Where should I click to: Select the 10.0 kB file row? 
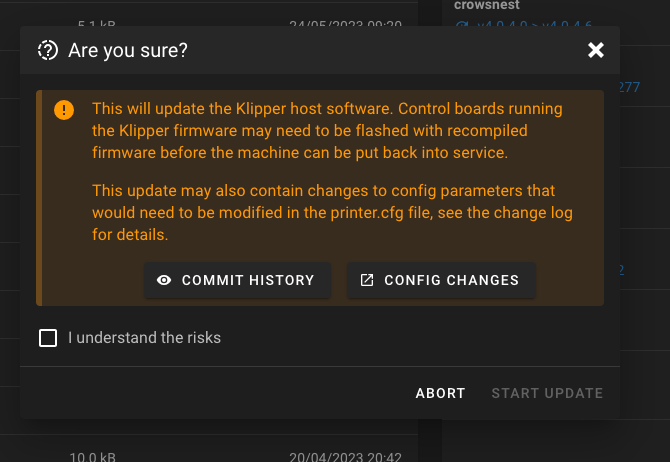pos(209,449)
